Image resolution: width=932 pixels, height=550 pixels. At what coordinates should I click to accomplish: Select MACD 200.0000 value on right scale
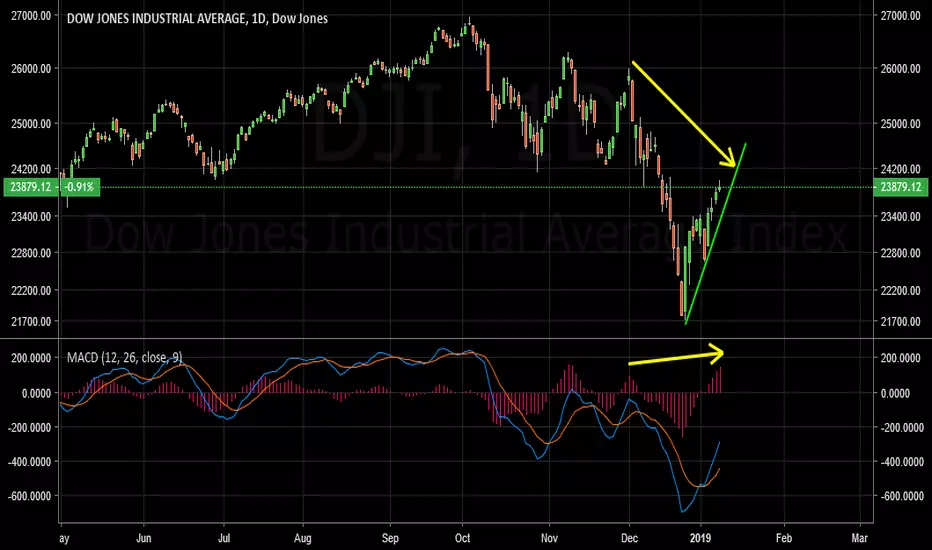coord(900,357)
